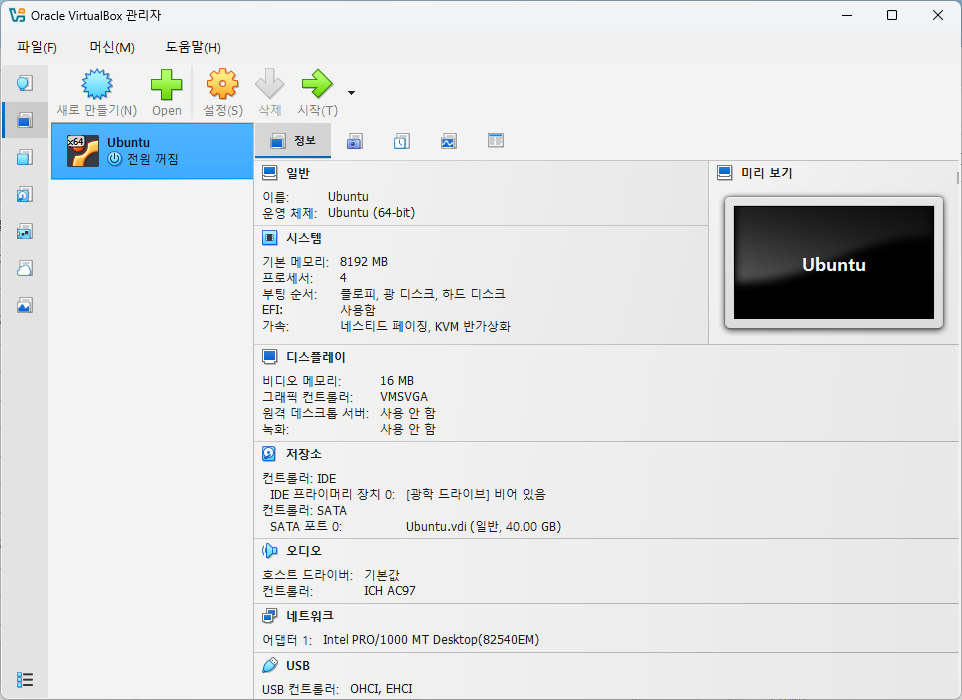Click the 저장소 section header

tap(304, 454)
